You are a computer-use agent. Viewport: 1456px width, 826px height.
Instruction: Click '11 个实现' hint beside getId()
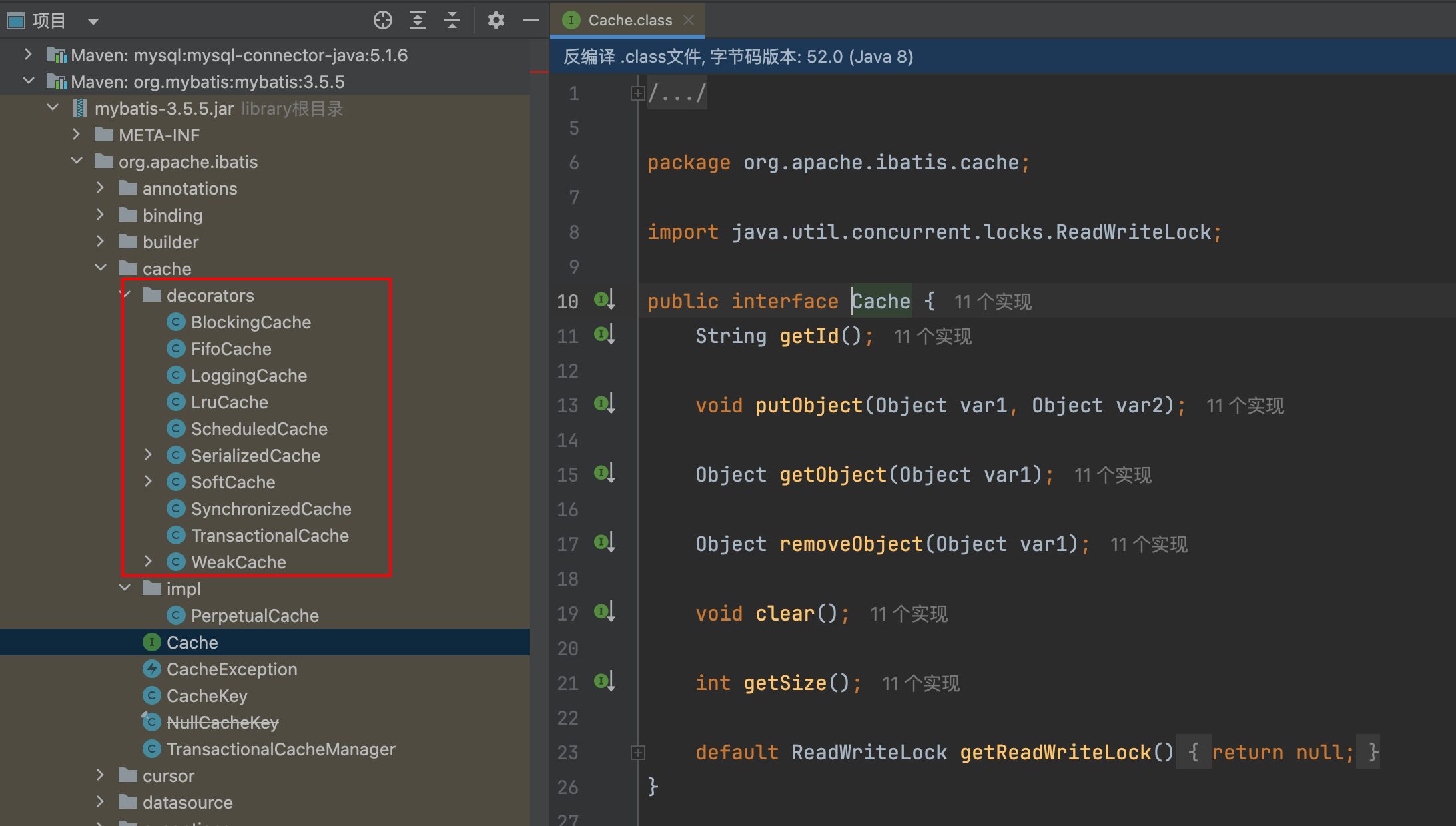933,336
